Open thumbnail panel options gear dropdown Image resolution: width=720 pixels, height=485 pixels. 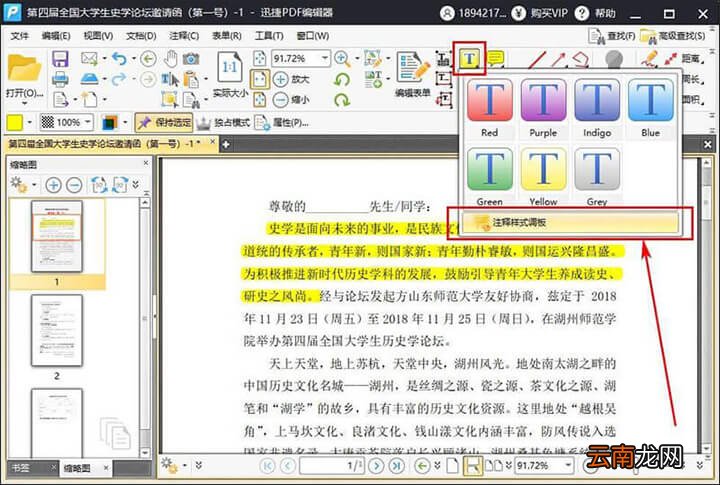[23, 185]
